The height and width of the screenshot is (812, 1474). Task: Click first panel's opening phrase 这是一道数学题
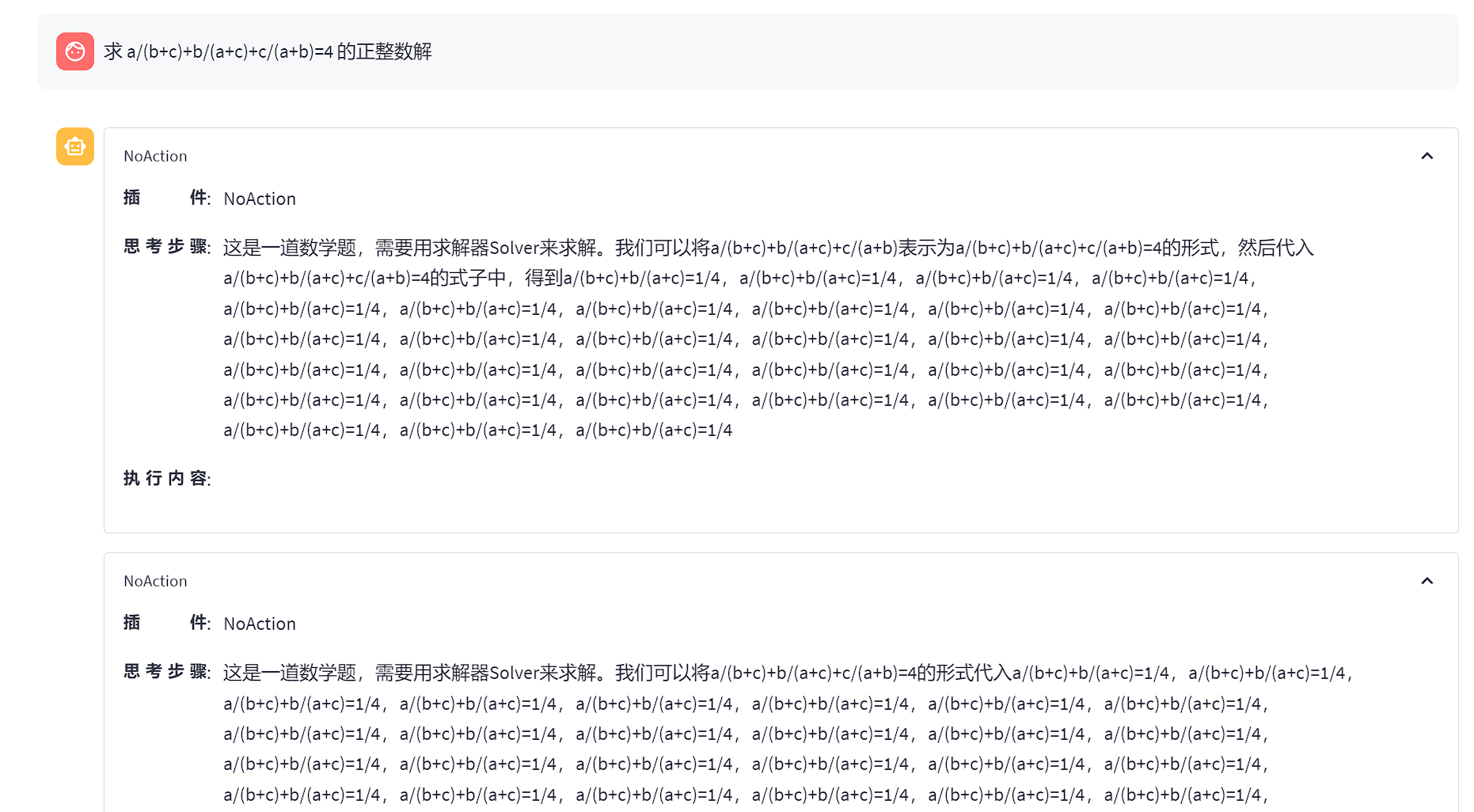[289, 248]
